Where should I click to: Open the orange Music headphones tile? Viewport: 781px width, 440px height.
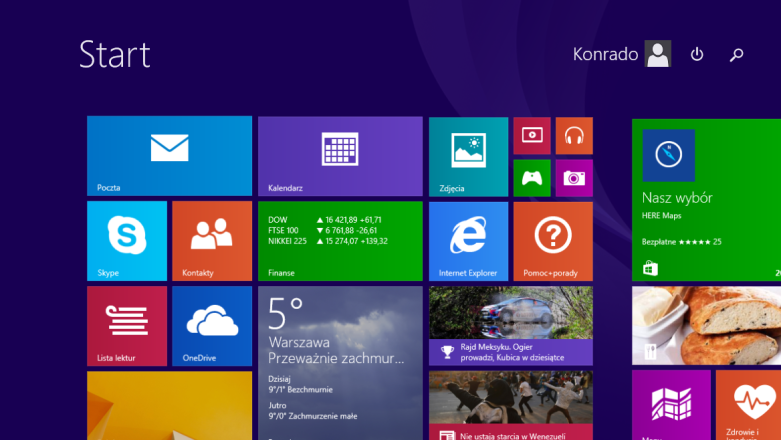[574, 135]
